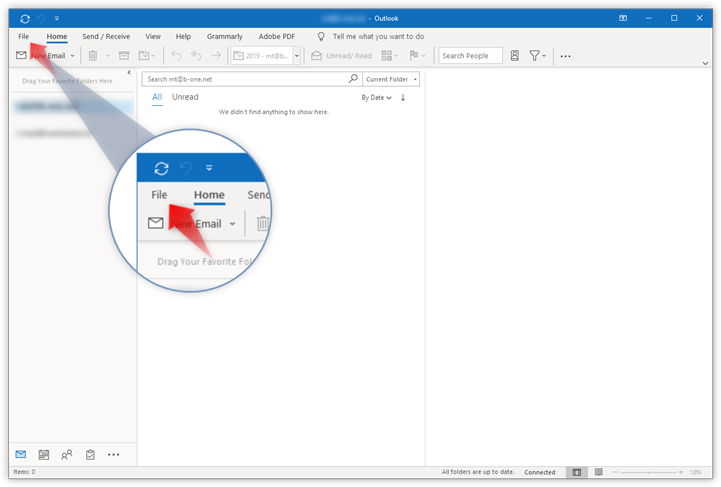Open the navigation options ellipsis at bottom
The image size is (721, 487).
pos(114,455)
